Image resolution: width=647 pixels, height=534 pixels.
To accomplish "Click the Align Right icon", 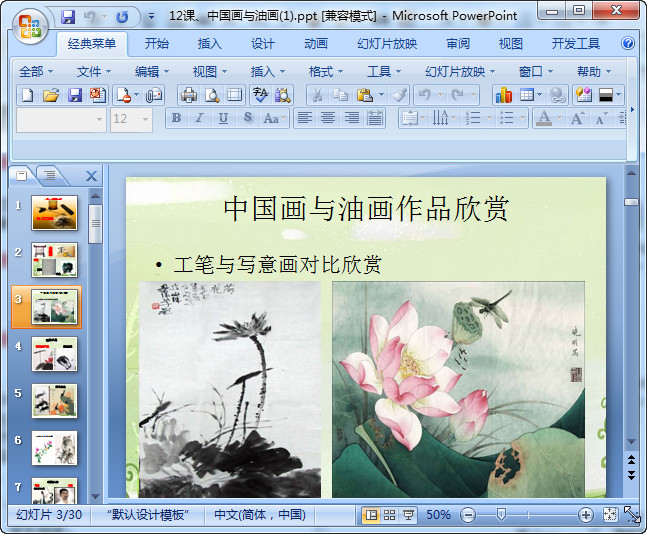I will [x=352, y=118].
